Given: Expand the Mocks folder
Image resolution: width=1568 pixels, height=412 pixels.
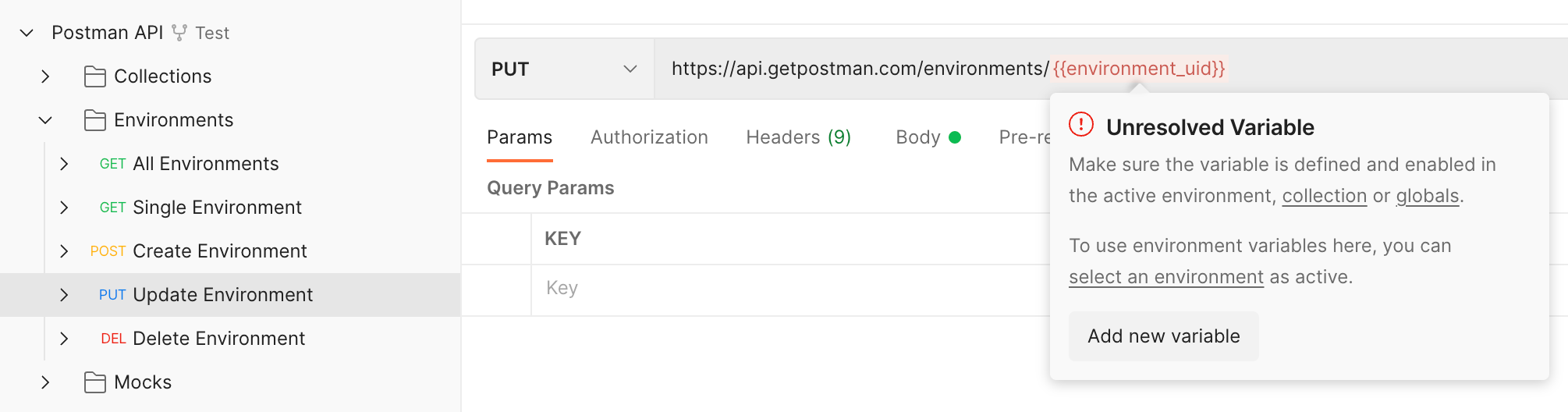Looking at the screenshot, I should 45,382.
